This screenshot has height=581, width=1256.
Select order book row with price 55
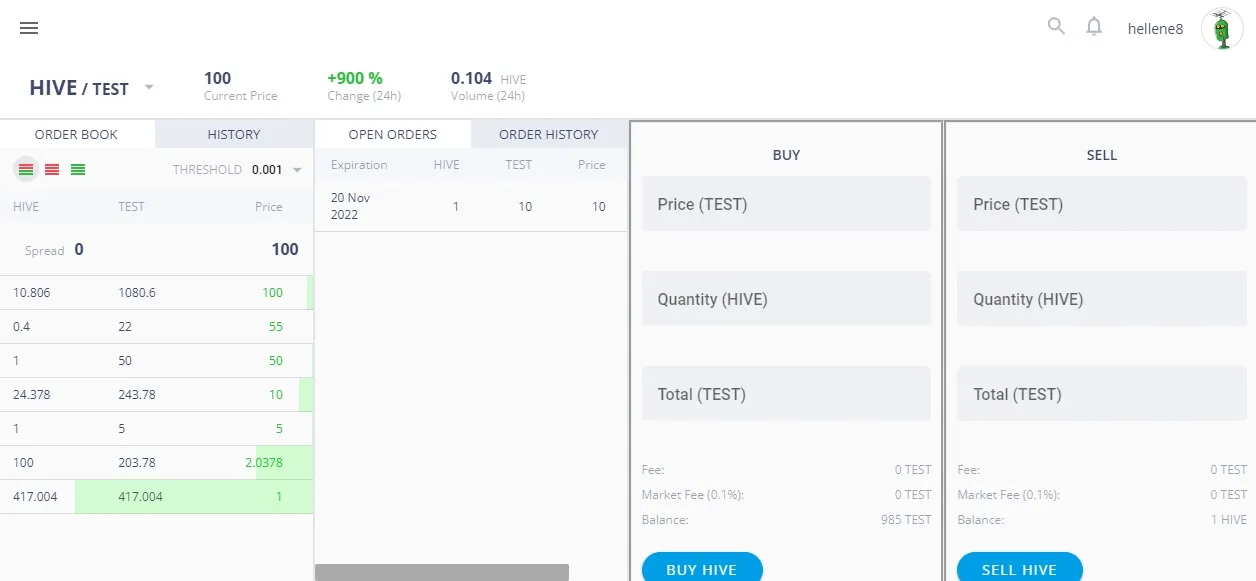156,327
